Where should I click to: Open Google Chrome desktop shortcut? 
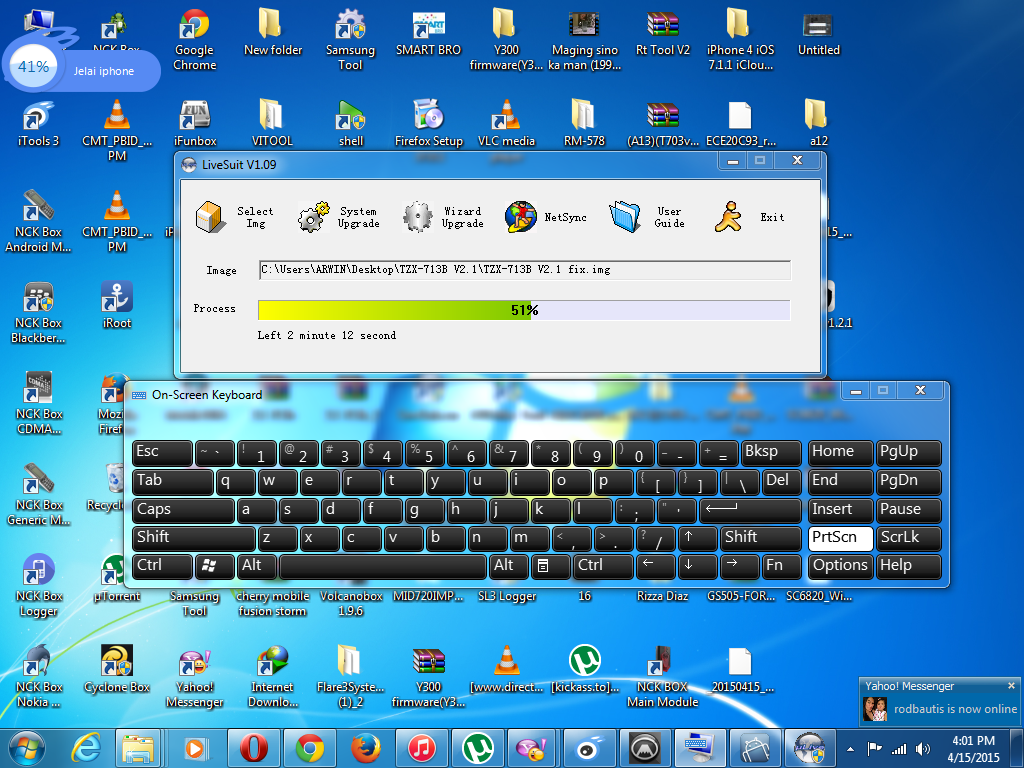coord(194,26)
